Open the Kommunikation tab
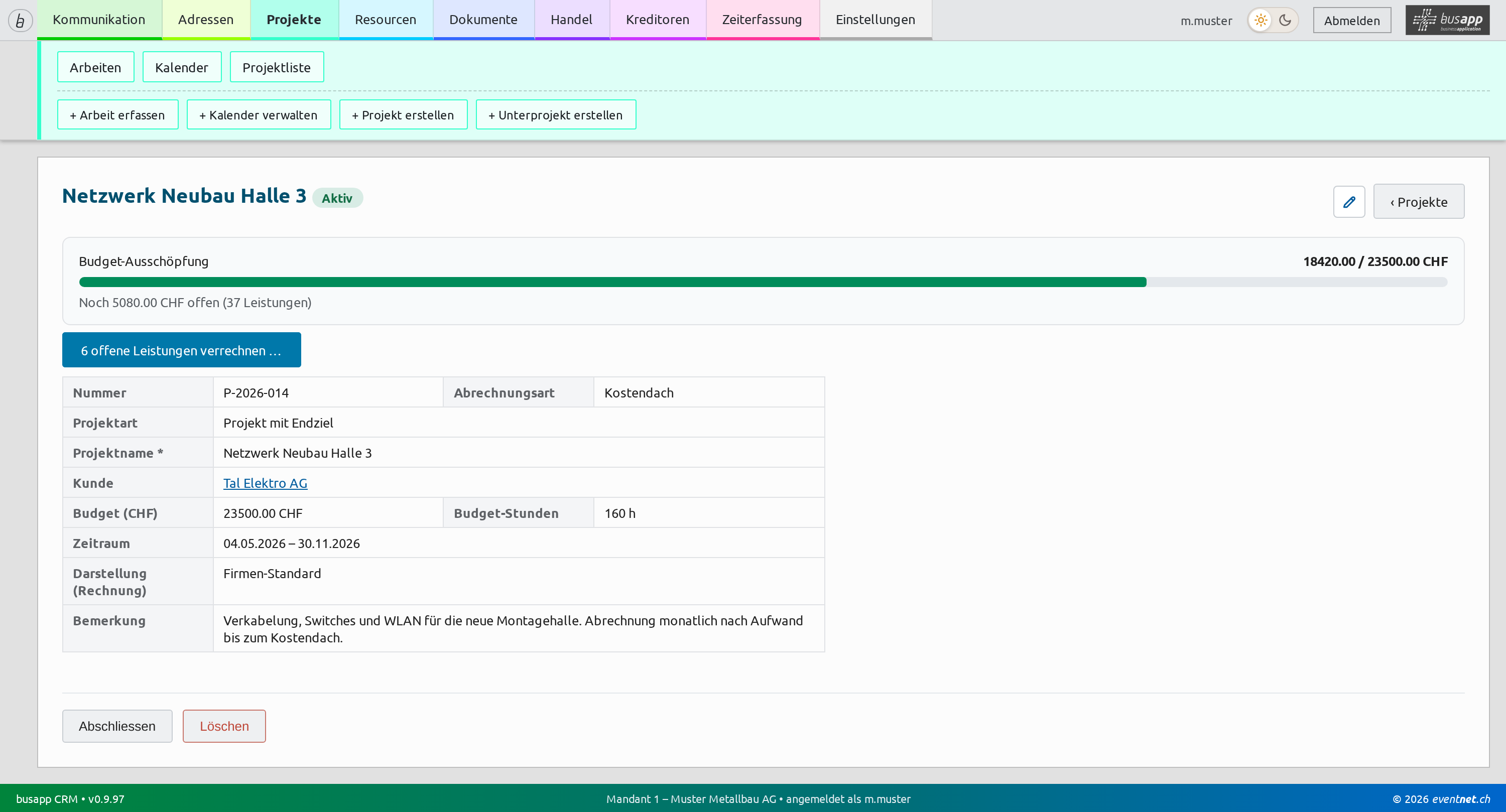This screenshot has height=812, width=1506. 99,19
